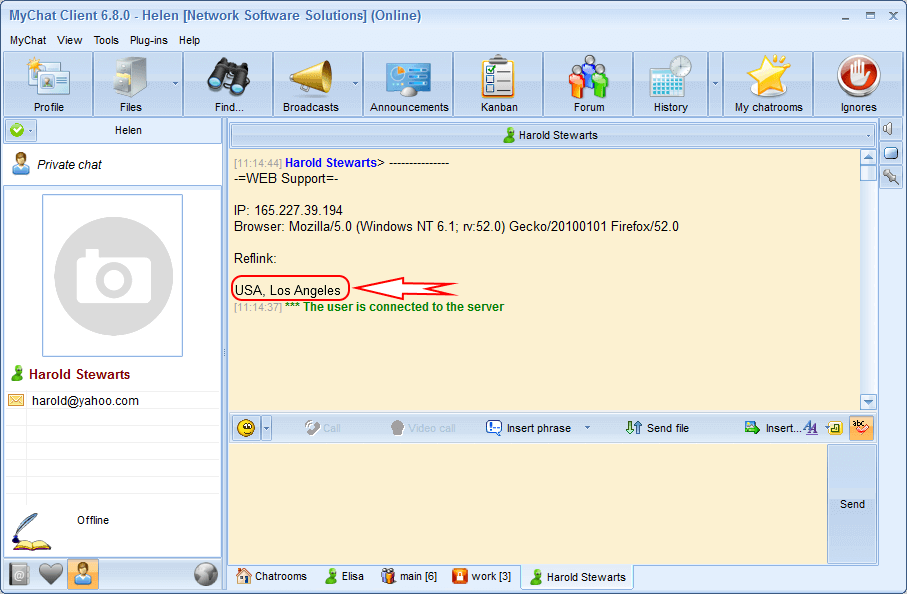The width and height of the screenshot is (907, 594).
Task: Click the pin icon on right panel
Action: tap(891, 176)
